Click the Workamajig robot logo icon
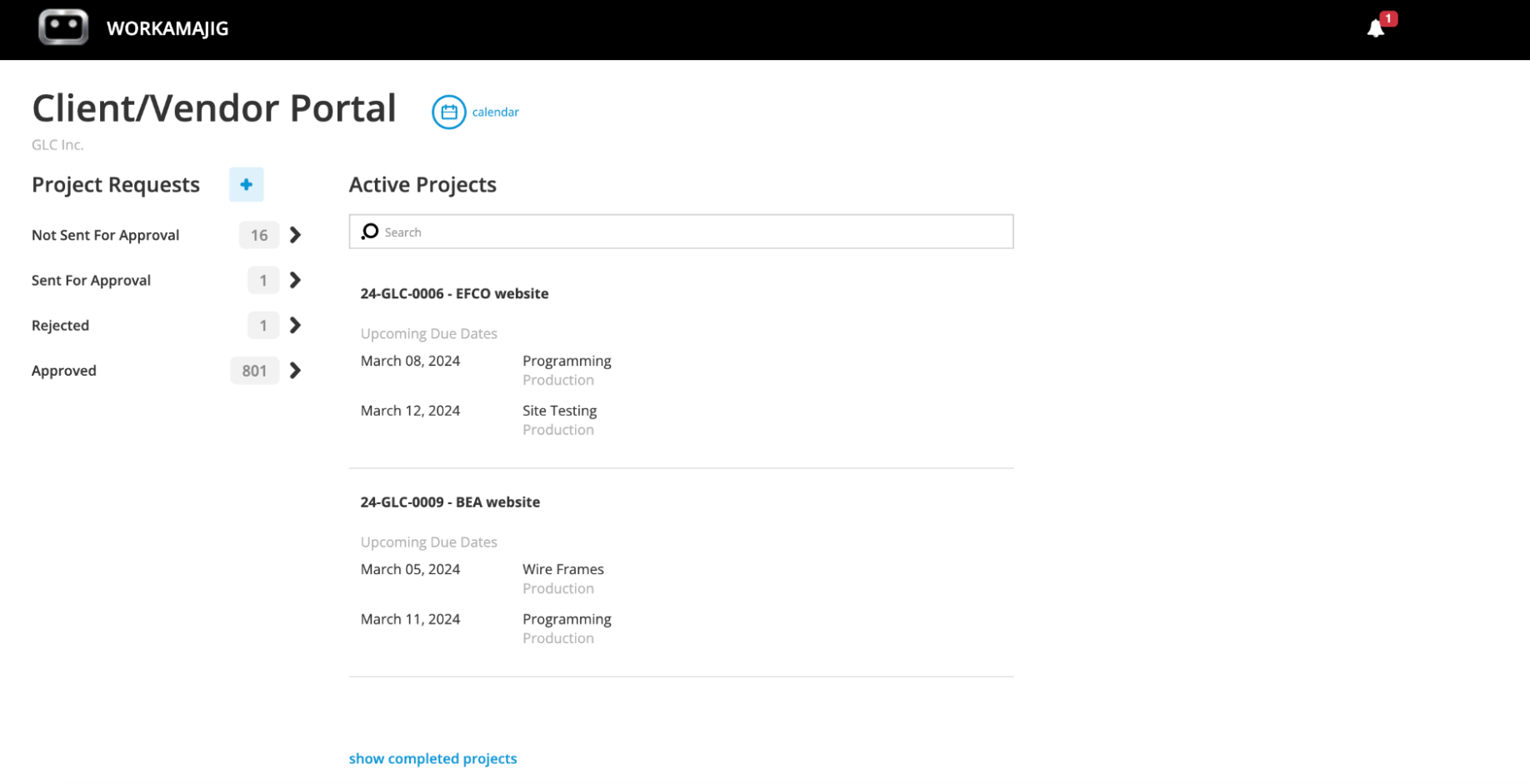This screenshot has width=1530, height=784. click(x=63, y=27)
